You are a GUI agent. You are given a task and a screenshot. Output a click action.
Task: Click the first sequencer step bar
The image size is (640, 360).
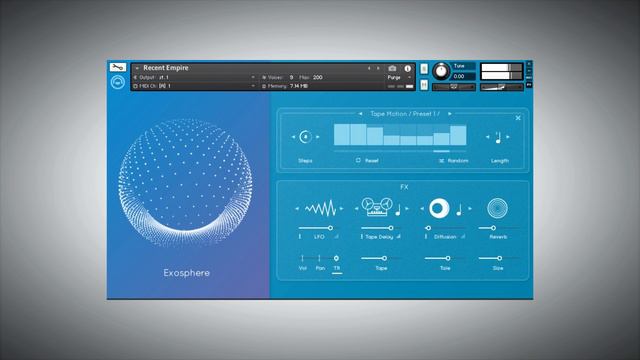pyautogui.click(x=342, y=135)
